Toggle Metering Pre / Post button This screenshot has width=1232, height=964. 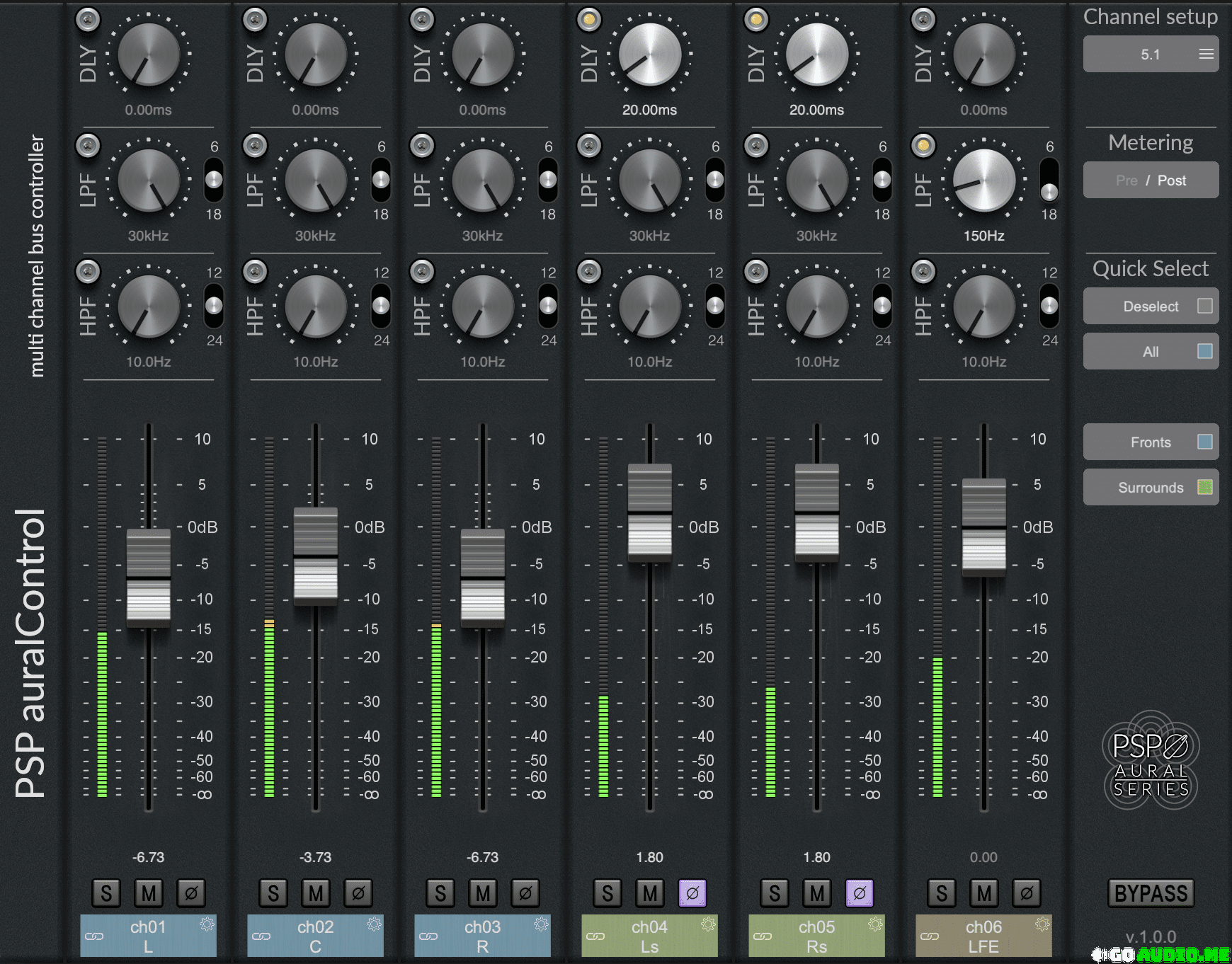(1151, 180)
